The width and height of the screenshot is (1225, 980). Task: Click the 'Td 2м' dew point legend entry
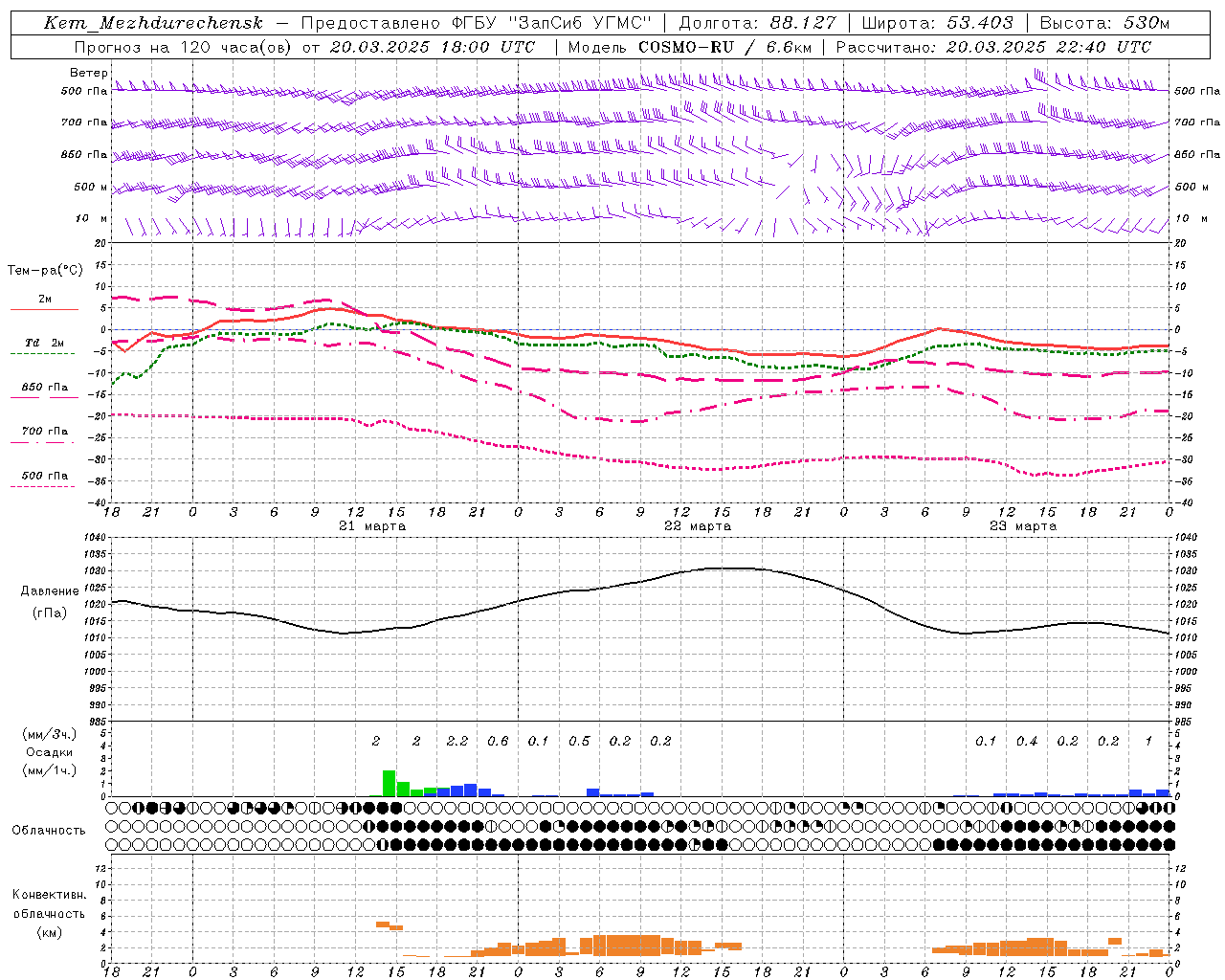point(44,344)
